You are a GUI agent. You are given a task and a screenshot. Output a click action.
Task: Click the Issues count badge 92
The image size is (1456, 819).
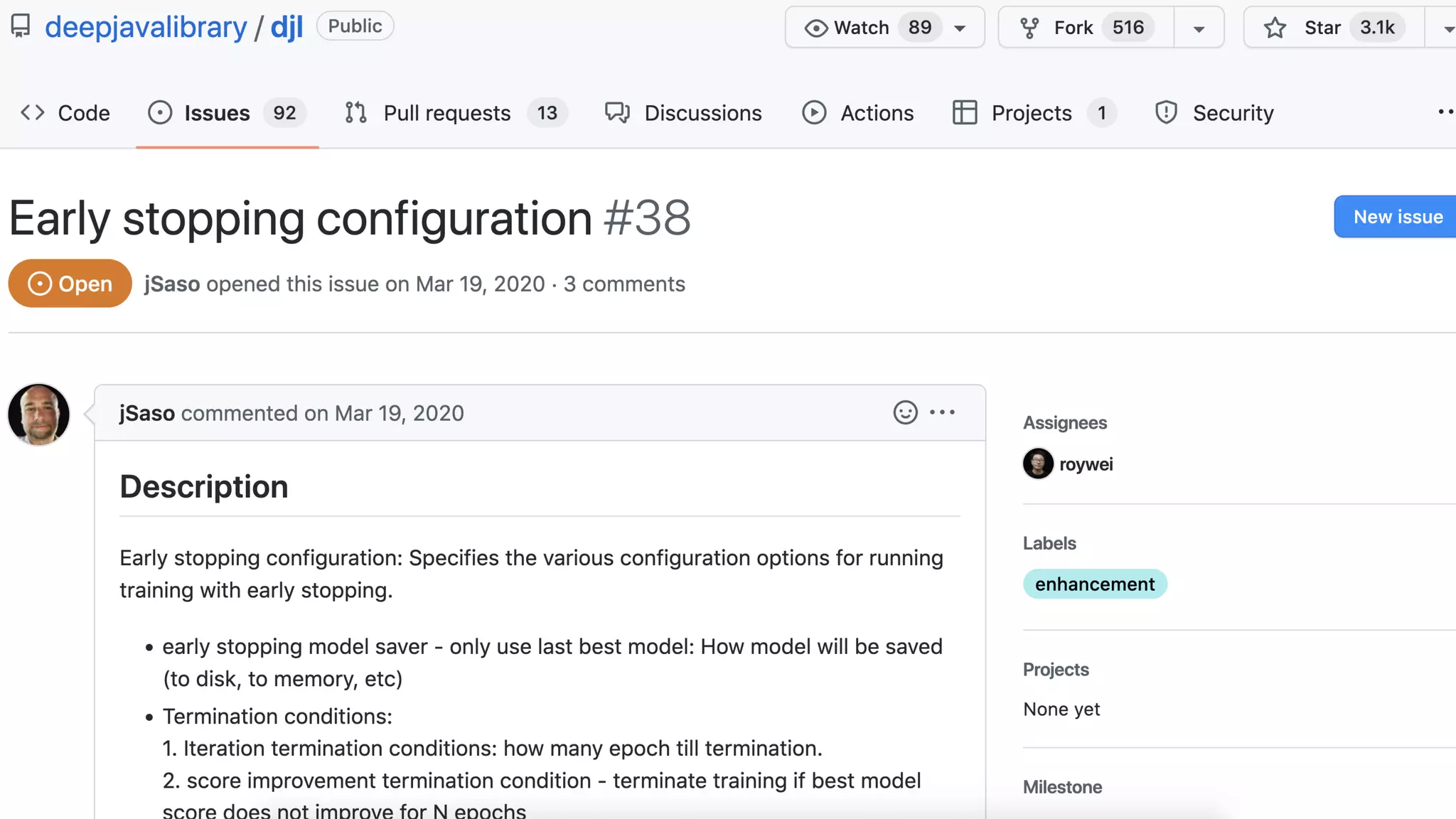[284, 112]
